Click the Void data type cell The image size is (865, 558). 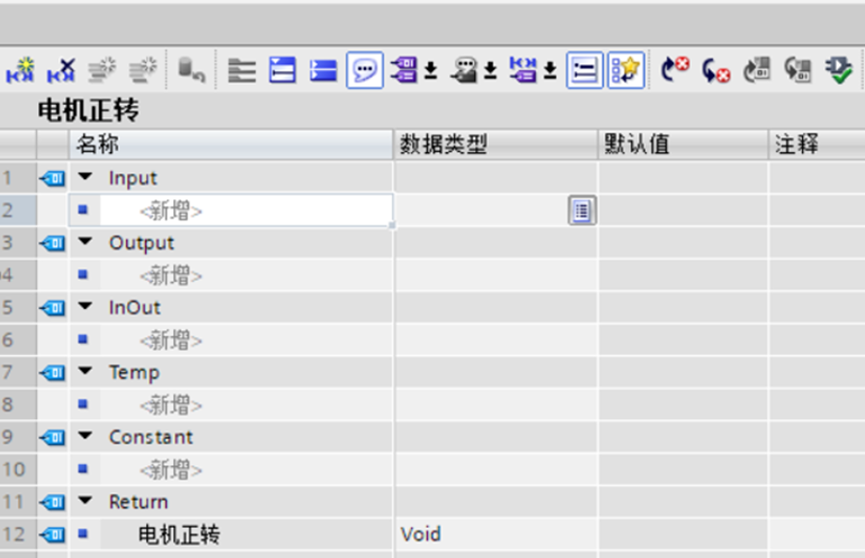[x=496, y=534]
